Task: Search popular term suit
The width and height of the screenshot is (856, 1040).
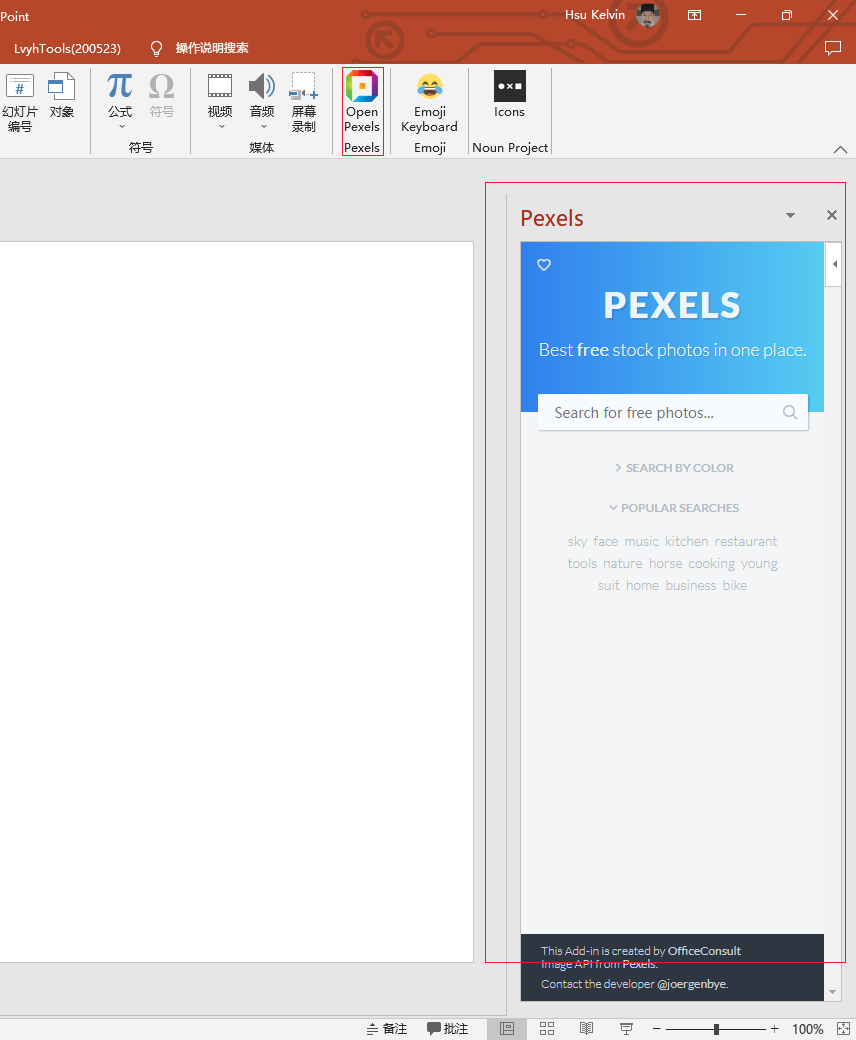Action: (x=609, y=586)
